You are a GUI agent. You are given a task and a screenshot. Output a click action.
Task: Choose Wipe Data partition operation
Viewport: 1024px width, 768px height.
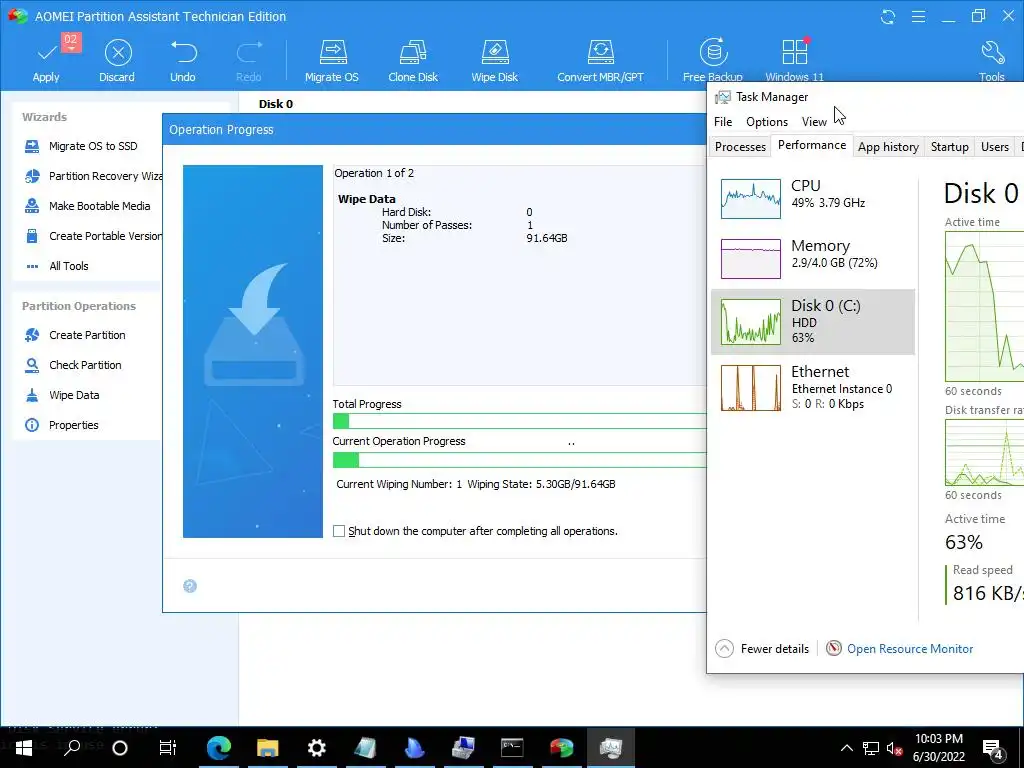click(x=61, y=395)
